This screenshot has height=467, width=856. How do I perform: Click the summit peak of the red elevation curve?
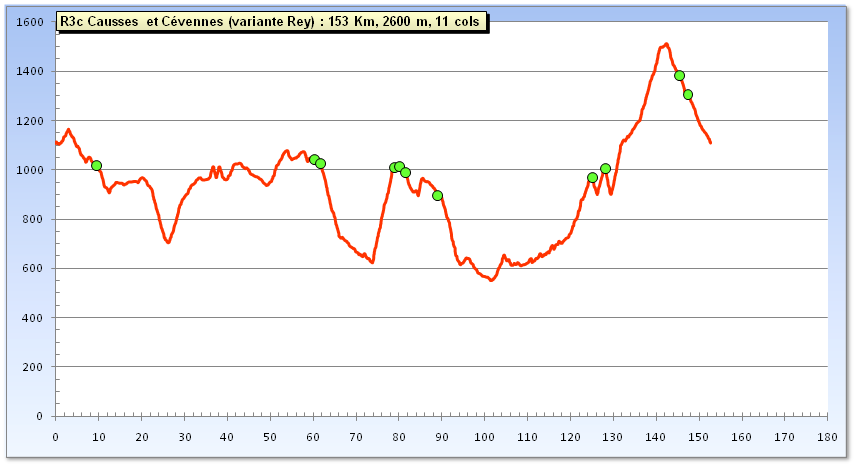[x=666, y=44]
